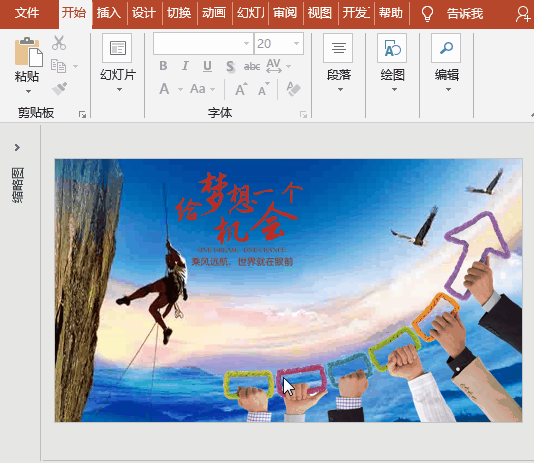The image size is (534, 463).
Task: Open the font color dropdown arrow
Action: (180, 90)
